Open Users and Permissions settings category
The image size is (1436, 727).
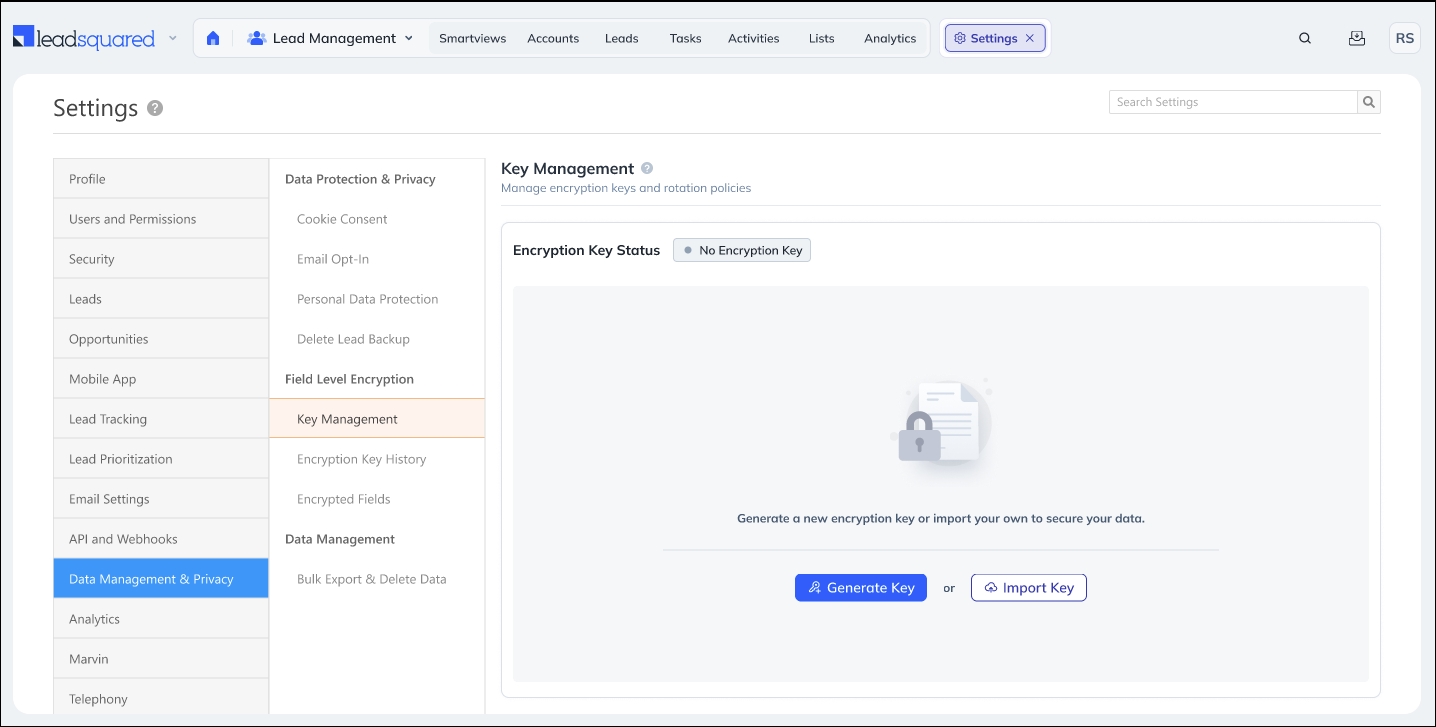[x=132, y=219]
